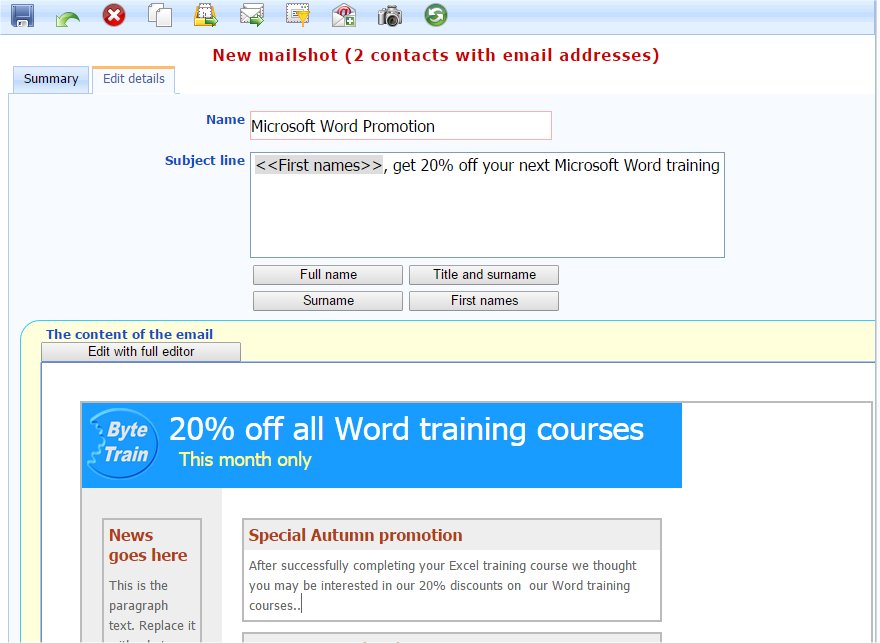The height and width of the screenshot is (643, 880).
Task: Click the 20% off all Word training courses heading
Action: point(406,429)
